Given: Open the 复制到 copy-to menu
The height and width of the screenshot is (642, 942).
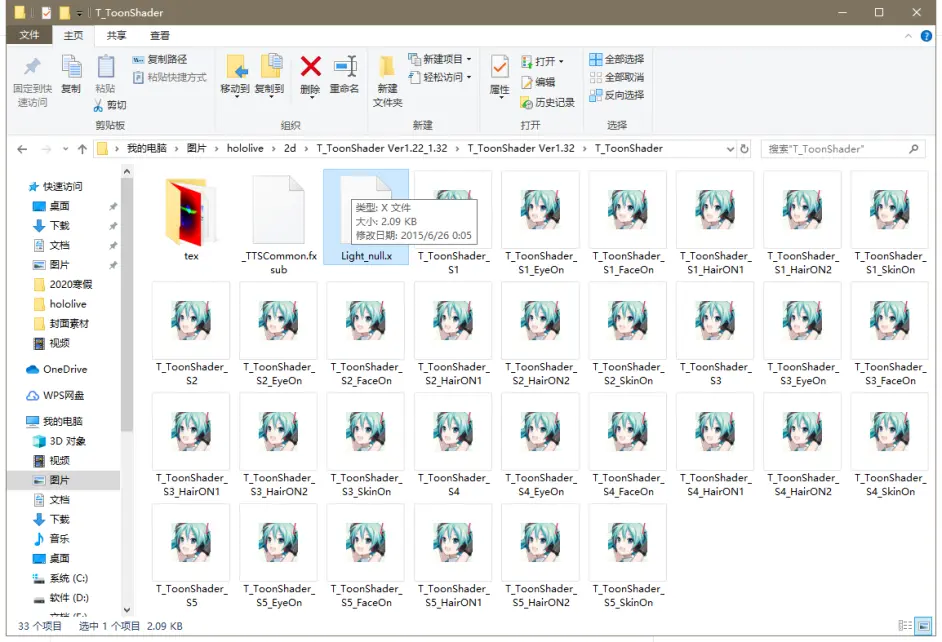Looking at the screenshot, I should click(270, 75).
